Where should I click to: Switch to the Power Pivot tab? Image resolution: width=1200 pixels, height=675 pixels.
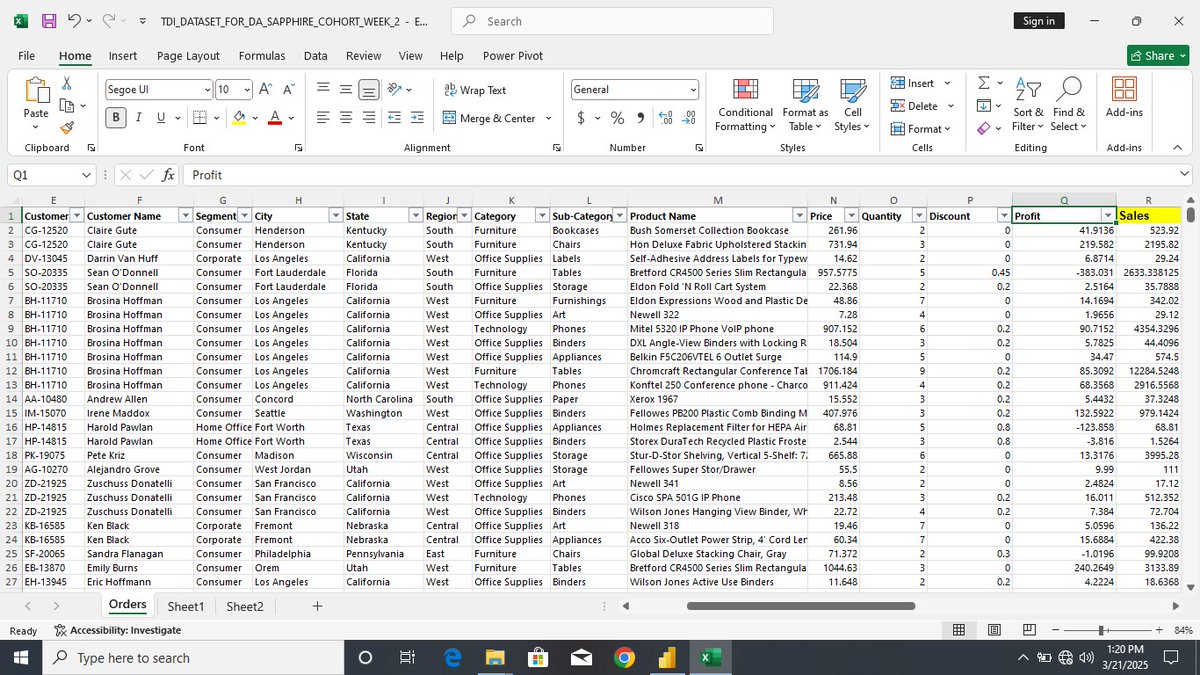tap(513, 56)
